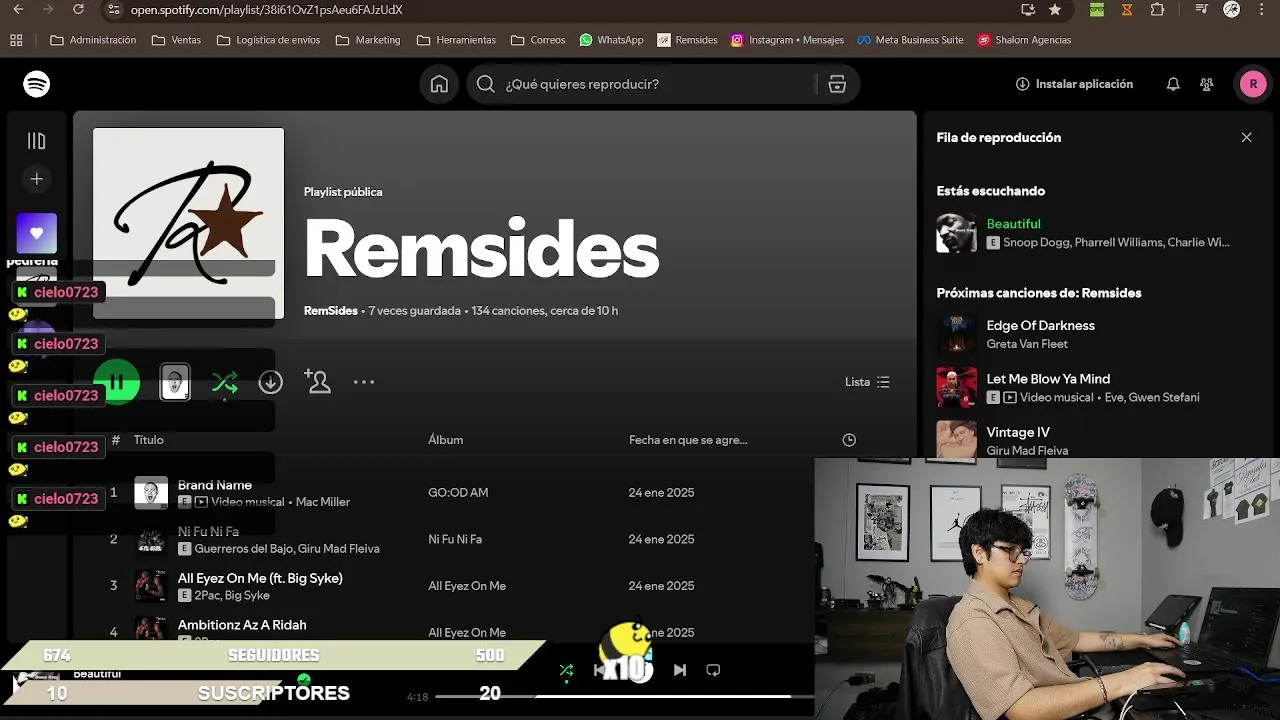
Task: Sort by Fecha en que se agregó column
Action: tap(688, 440)
